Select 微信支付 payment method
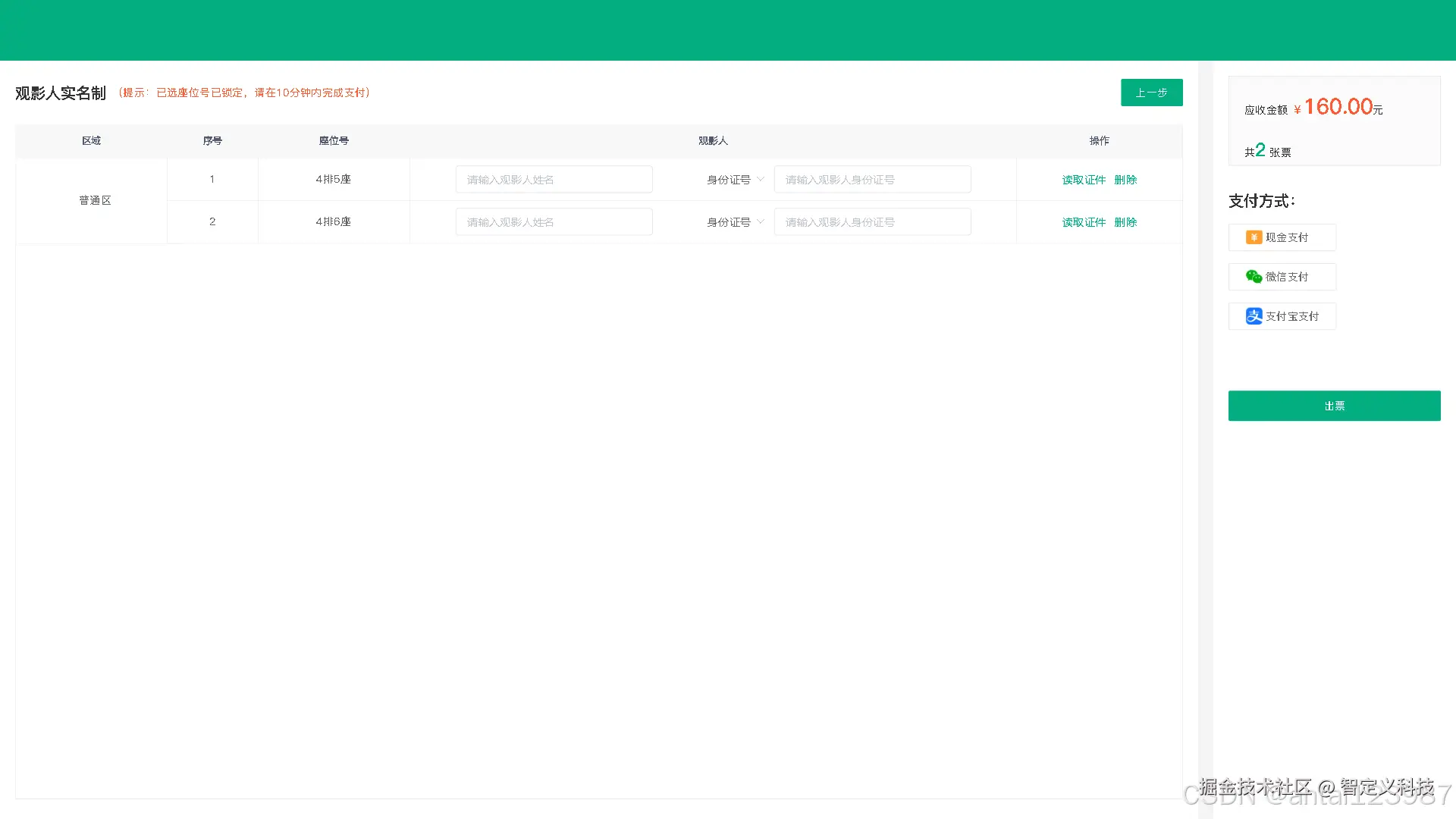The image size is (1456, 819). 1282,277
